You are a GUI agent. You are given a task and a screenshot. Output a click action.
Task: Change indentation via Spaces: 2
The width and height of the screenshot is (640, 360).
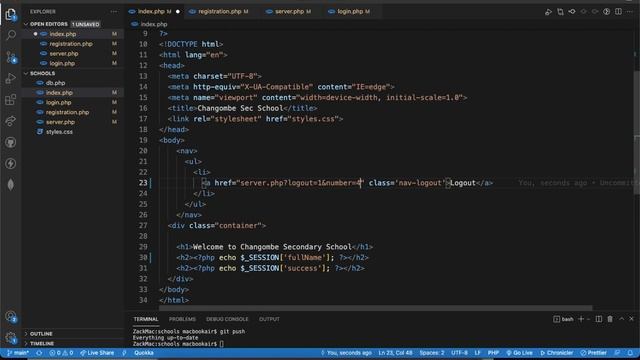tap(432, 353)
